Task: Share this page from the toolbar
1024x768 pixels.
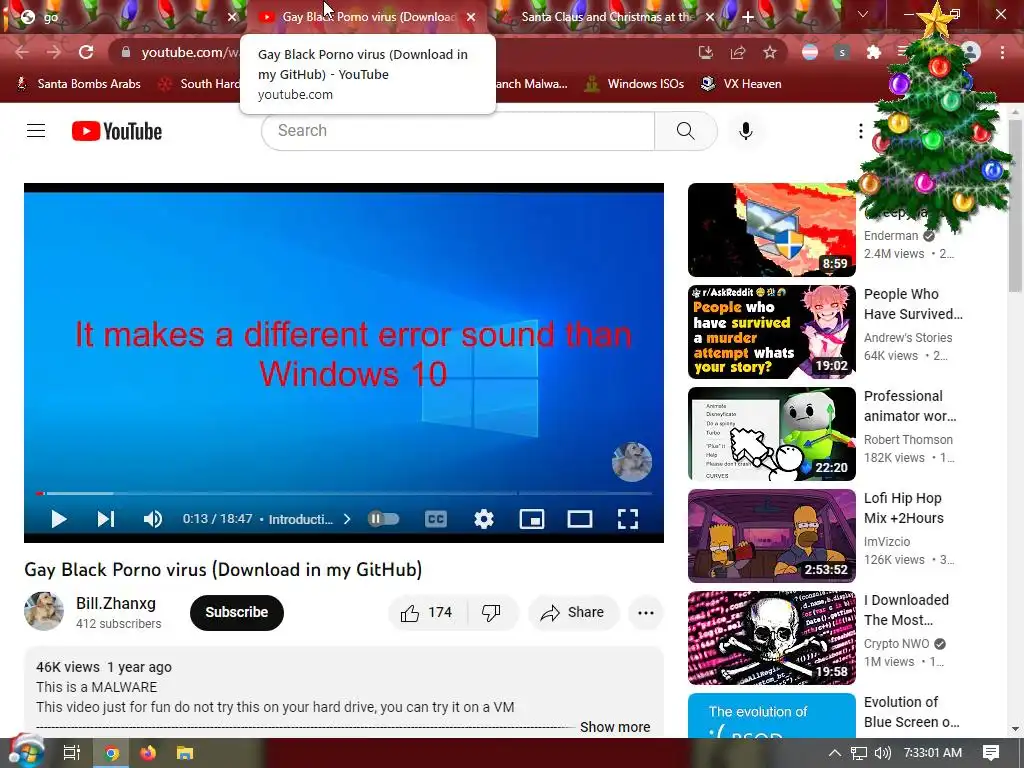Action: pyautogui.click(x=738, y=52)
